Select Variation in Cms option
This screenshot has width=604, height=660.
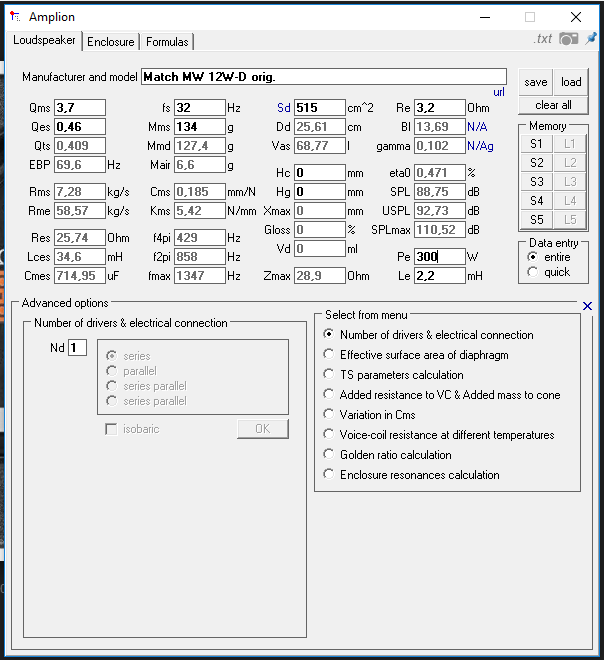click(x=369, y=415)
